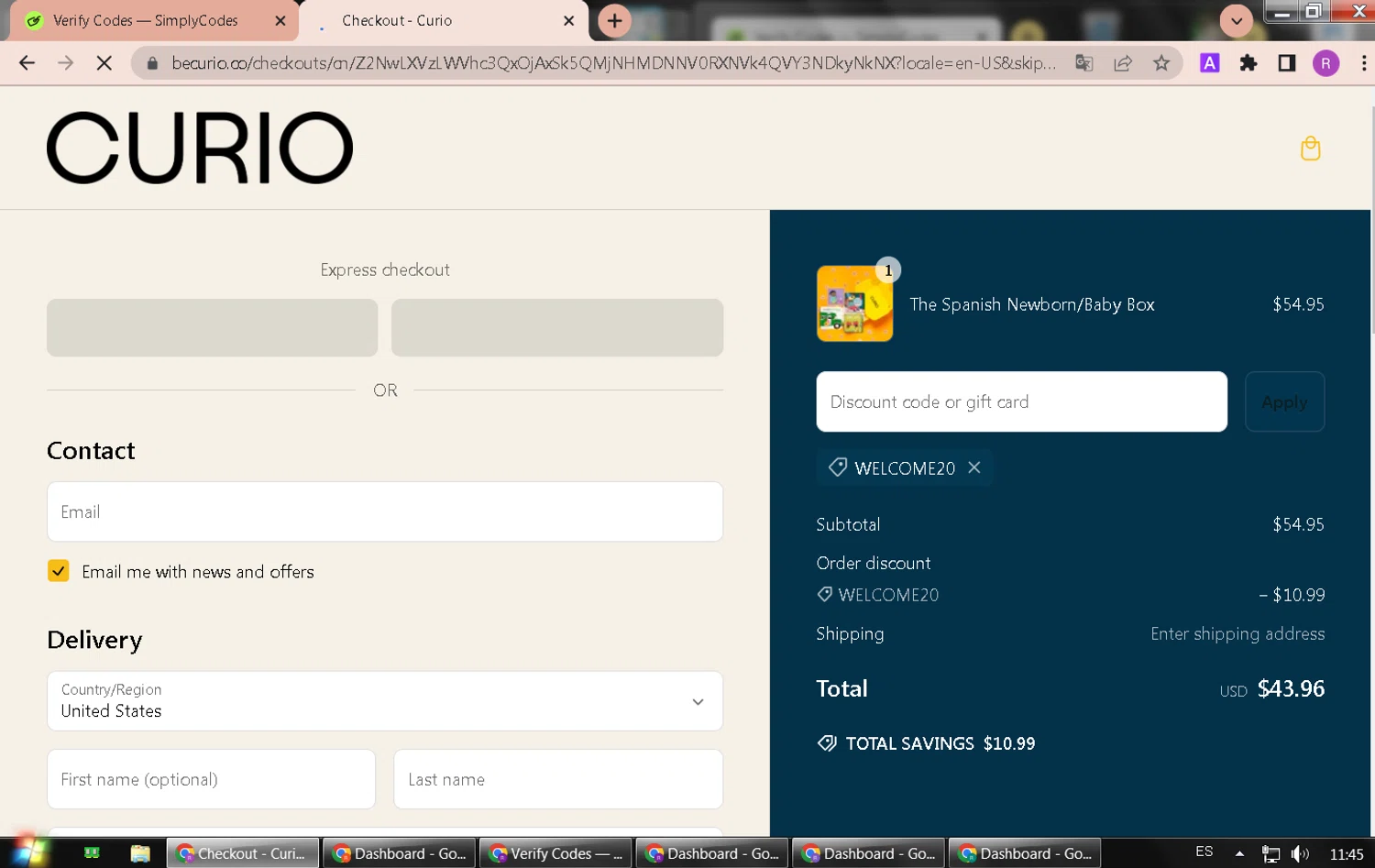This screenshot has height=868, width=1375.
Task: Switch to Checkout - Curio taskbar window
Action: click(x=243, y=853)
